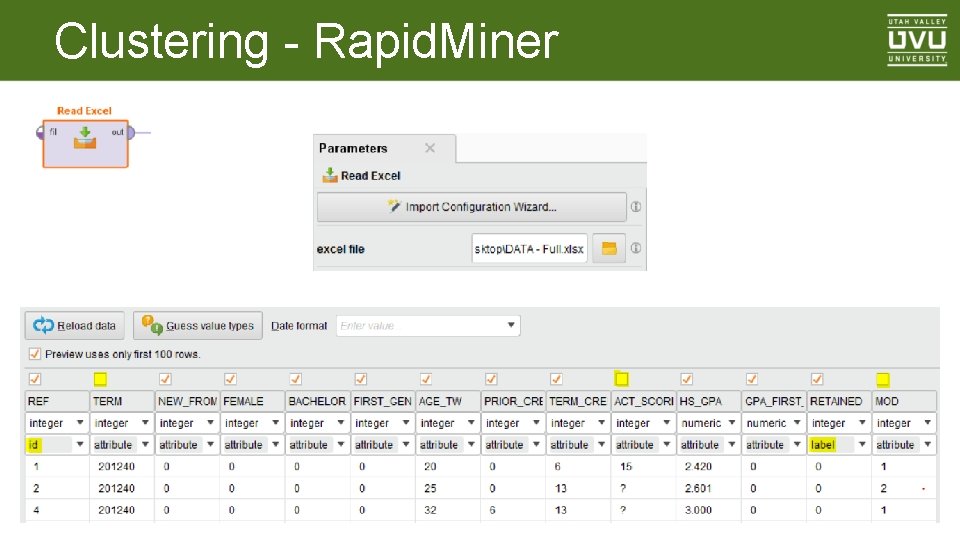Uncheck the PRIOR_CRE column checkbox
Viewport: 960px width, 540px height.
pos(491,380)
